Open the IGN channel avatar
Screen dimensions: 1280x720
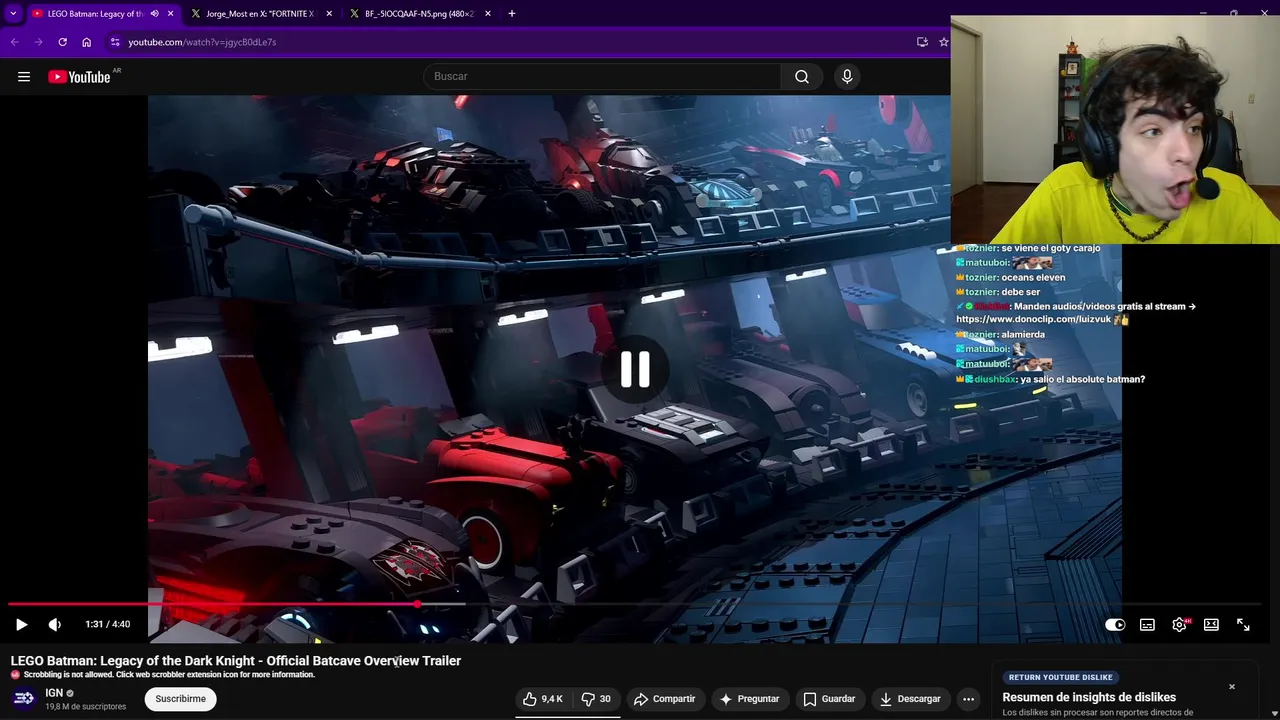click(24, 699)
